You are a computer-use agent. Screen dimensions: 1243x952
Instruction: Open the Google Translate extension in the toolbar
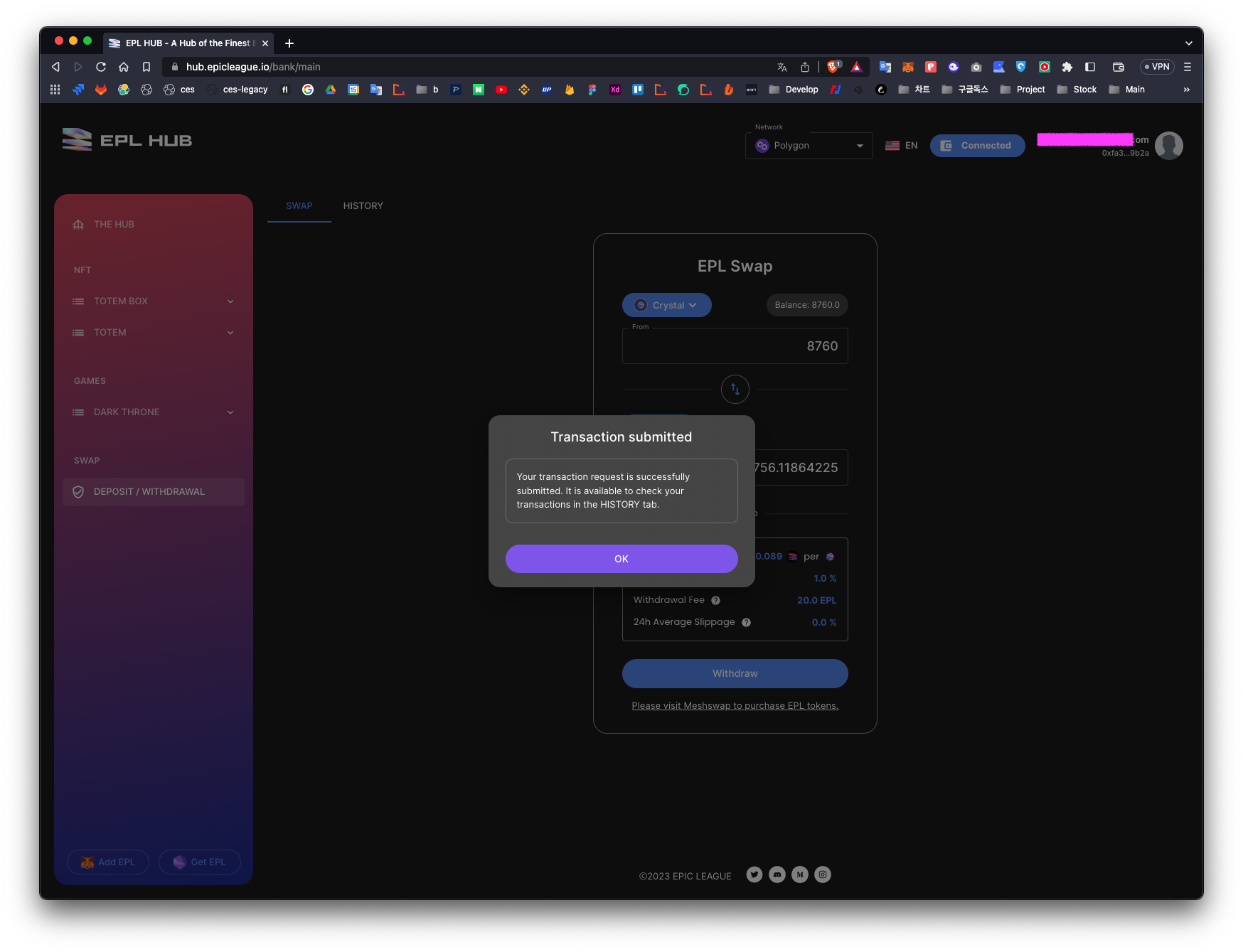click(x=885, y=67)
